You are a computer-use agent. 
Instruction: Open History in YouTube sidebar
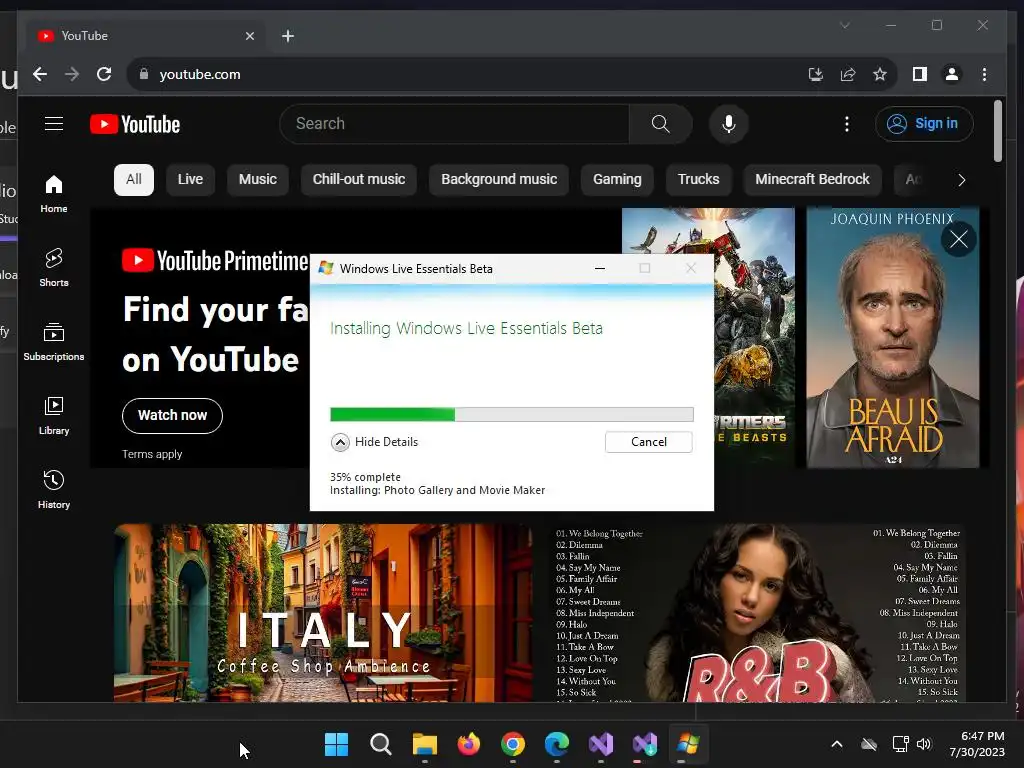pyautogui.click(x=54, y=490)
